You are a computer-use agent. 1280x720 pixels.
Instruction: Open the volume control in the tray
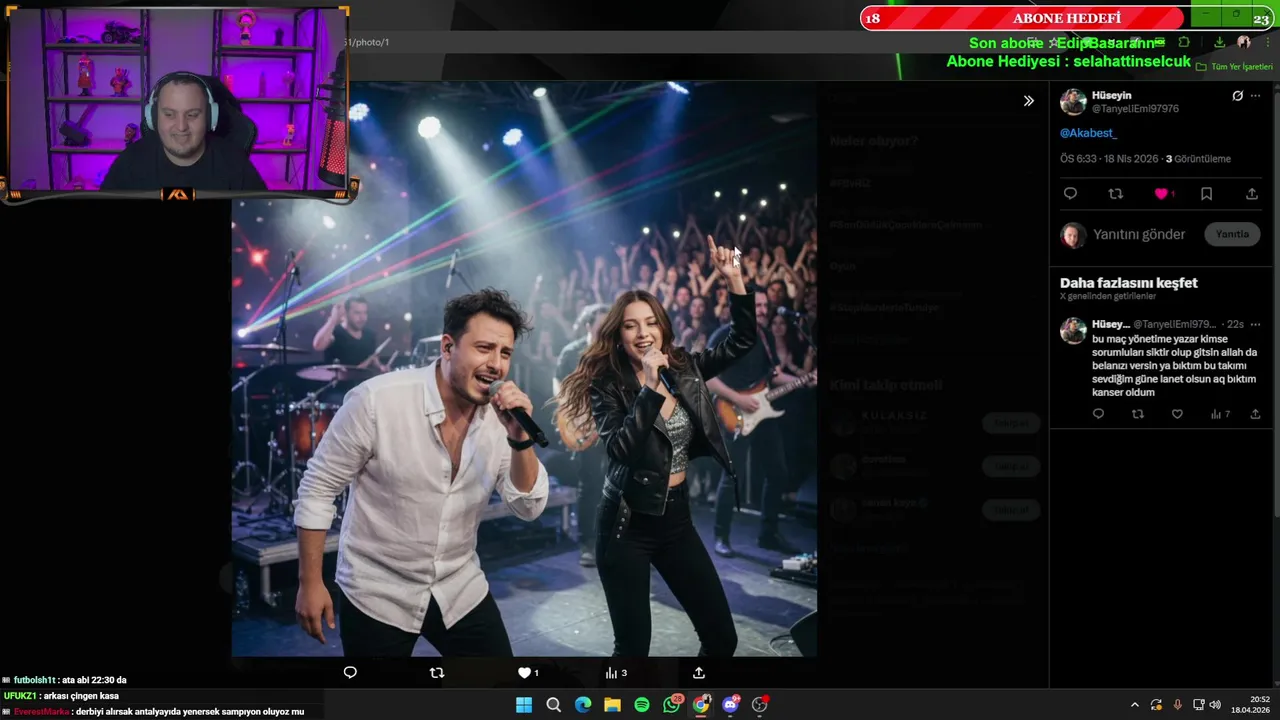(x=1215, y=705)
